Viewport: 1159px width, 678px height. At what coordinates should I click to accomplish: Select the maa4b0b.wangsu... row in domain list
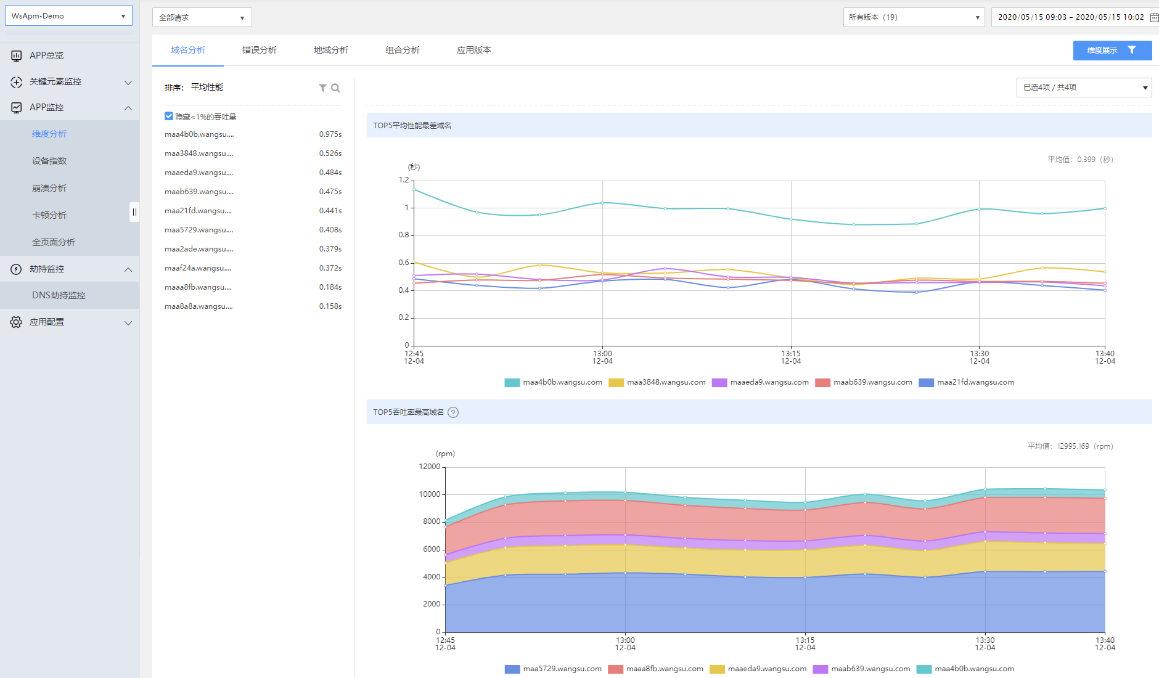coord(253,135)
